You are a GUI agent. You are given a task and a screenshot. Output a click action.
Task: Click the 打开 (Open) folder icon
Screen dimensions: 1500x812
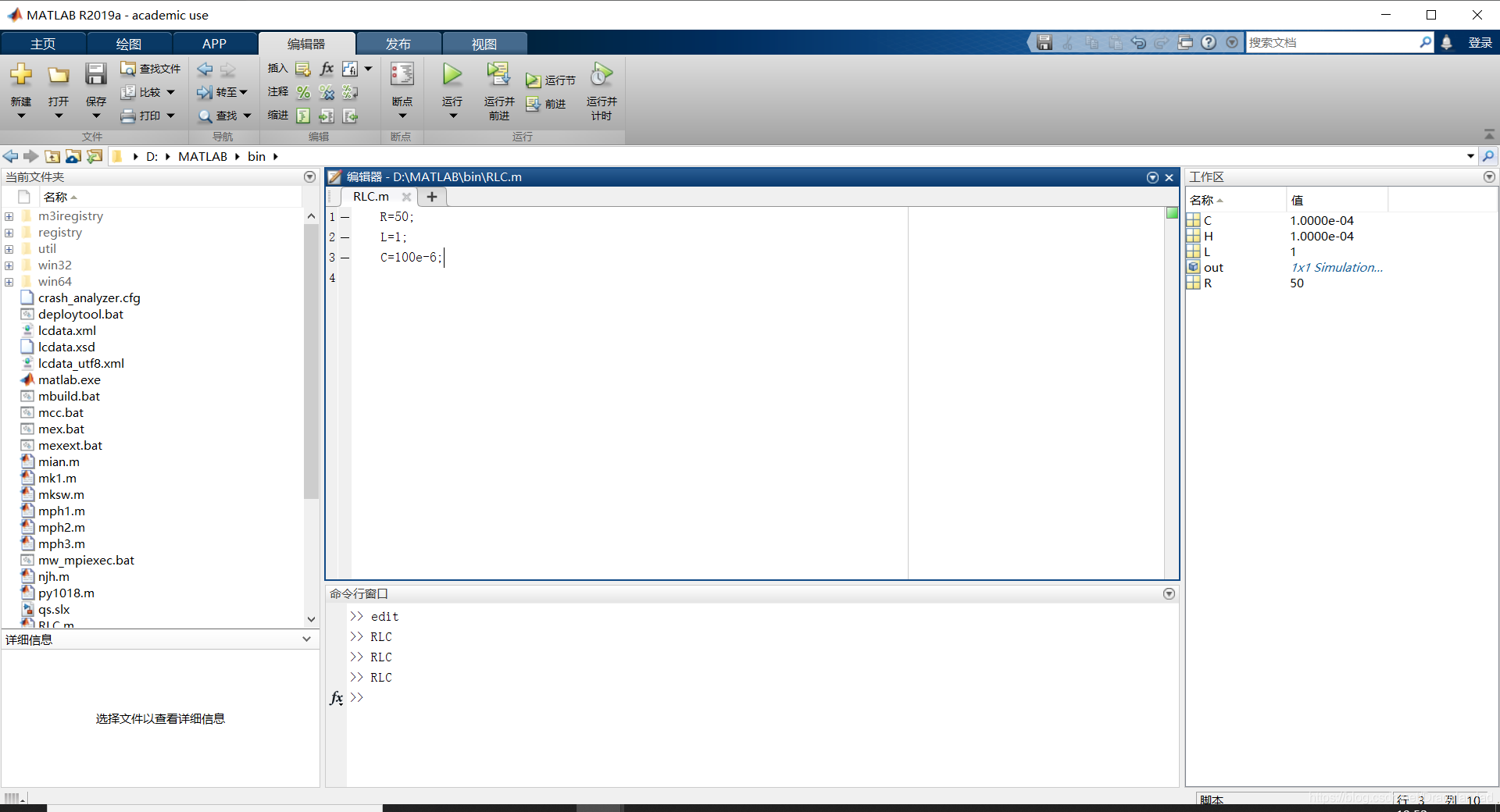coord(59,75)
